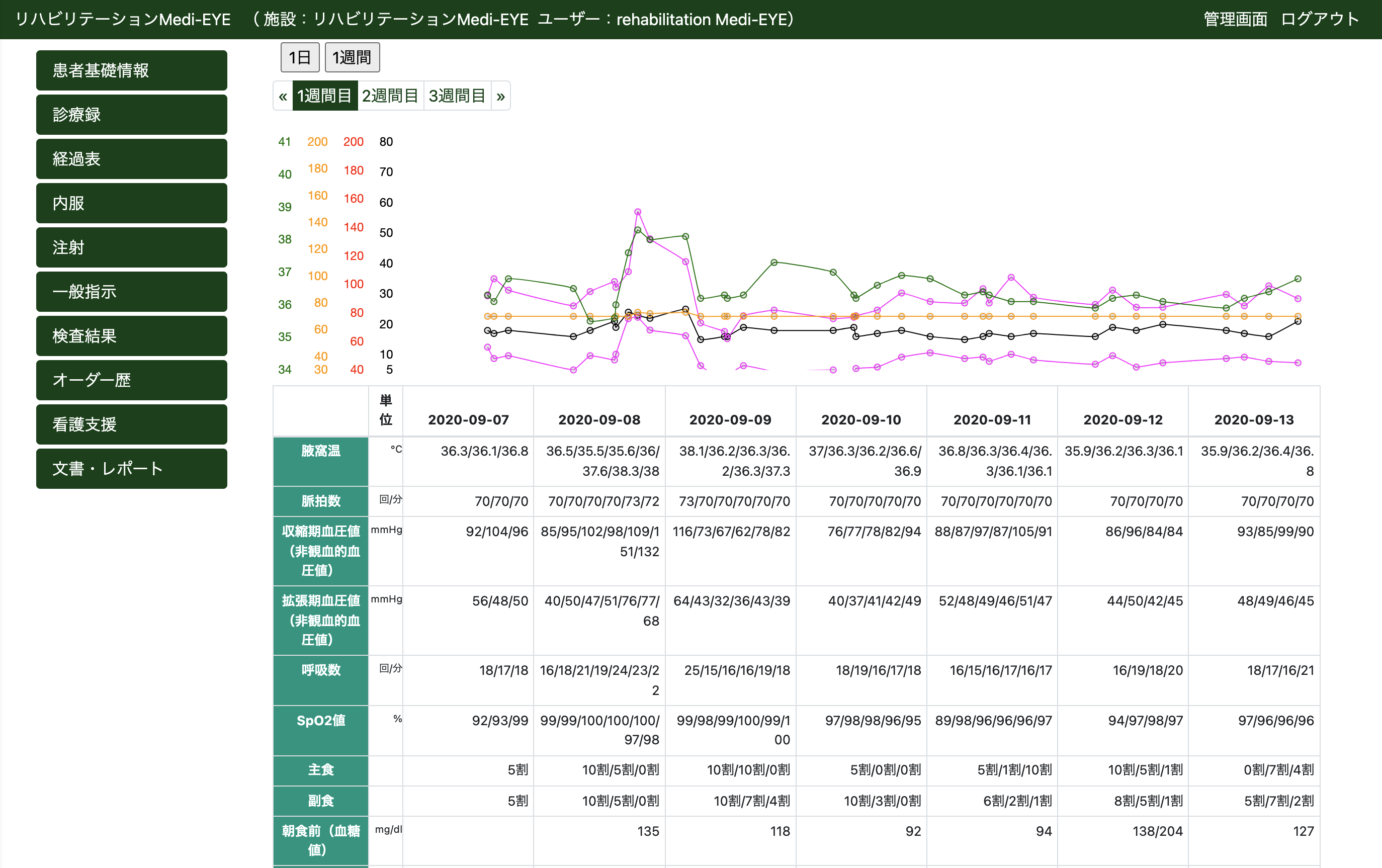Go to next weeks with » arrow

(500, 96)
